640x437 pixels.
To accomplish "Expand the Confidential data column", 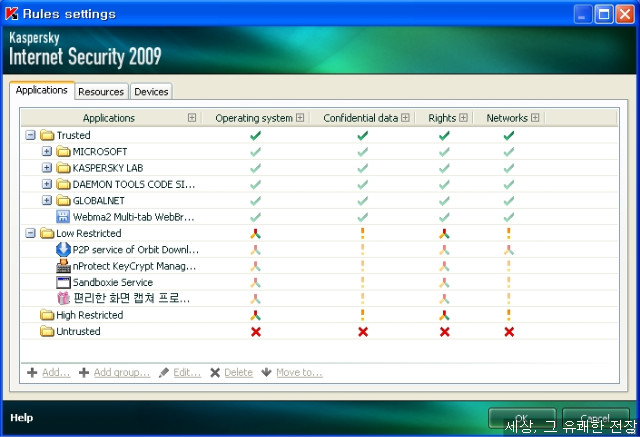I will click(405, 118).
